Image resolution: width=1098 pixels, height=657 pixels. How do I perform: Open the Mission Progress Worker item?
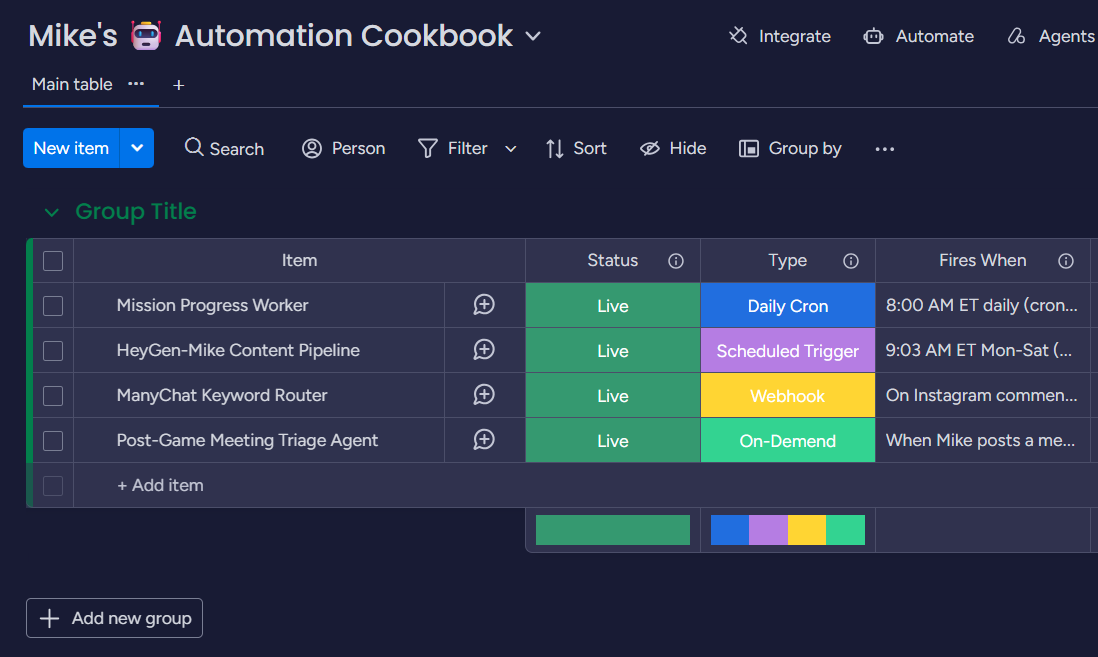212,305
